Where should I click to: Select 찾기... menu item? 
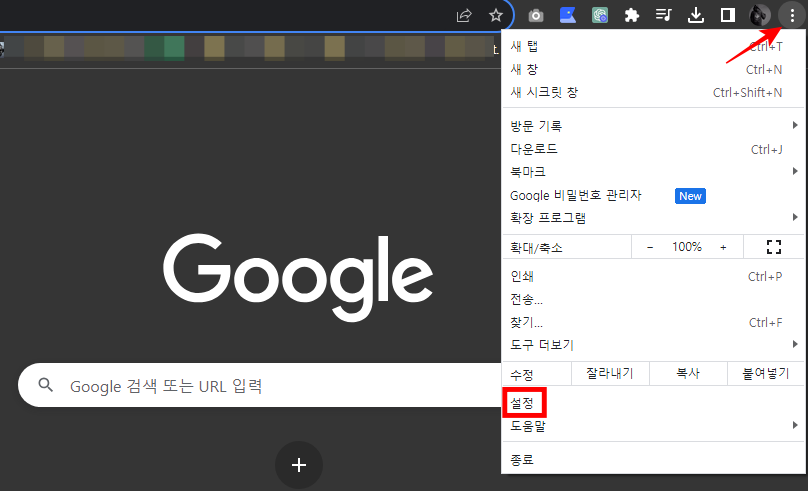[x=653, y=323]
